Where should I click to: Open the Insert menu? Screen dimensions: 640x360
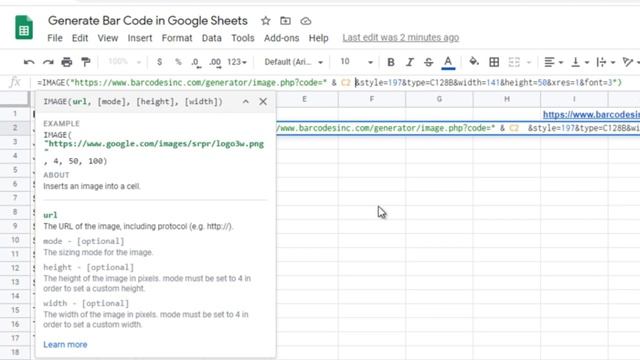click(x=140, y=38)
